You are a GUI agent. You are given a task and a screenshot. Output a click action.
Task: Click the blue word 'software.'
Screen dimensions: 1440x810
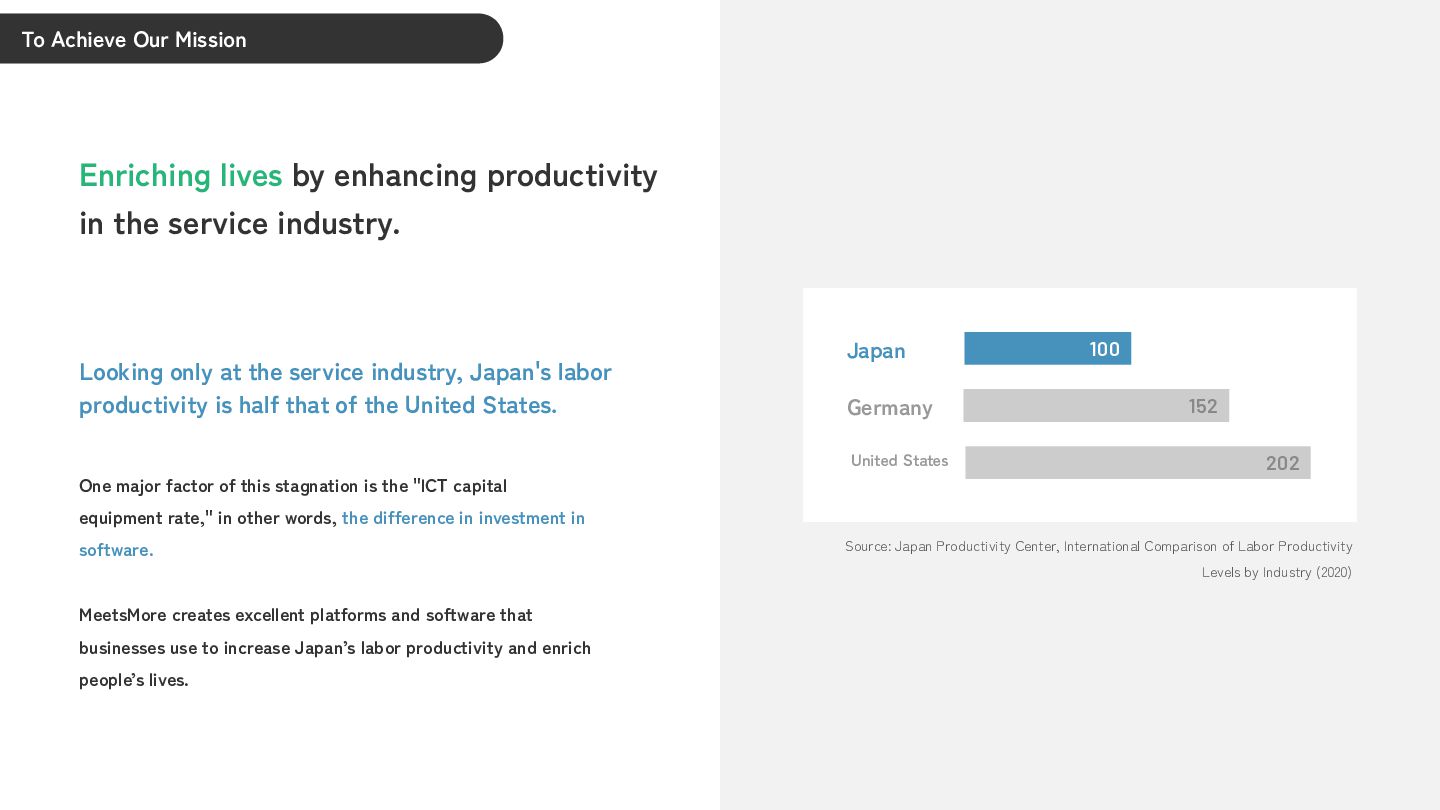coord(116,550)
